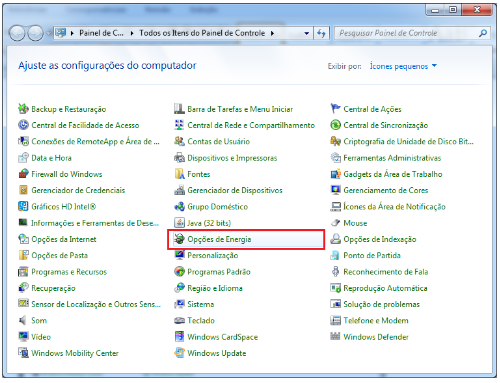
Task: Click the Fontes folder icon
Action: [x=179, y=174]
